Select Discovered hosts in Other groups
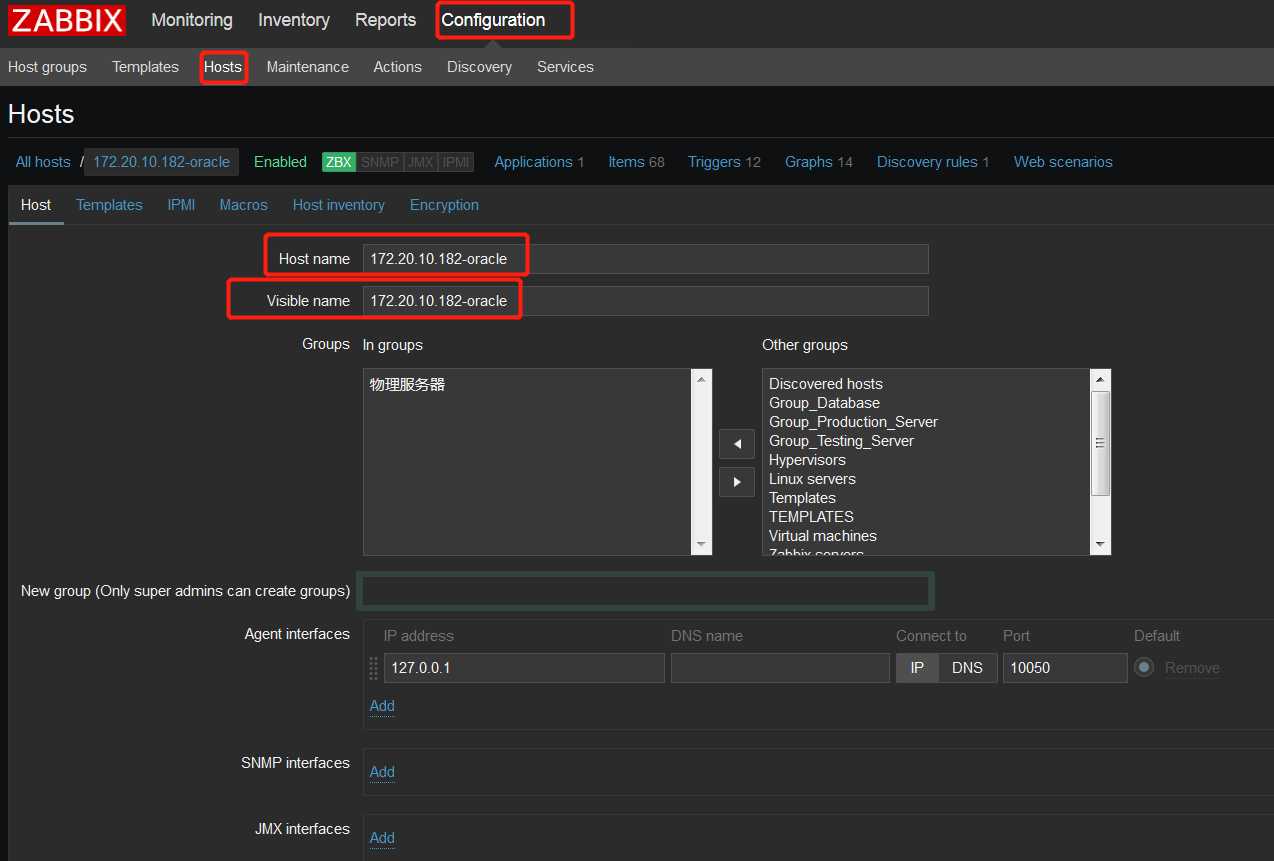This screenshot has width=1274, height=861. coord(826,384)
